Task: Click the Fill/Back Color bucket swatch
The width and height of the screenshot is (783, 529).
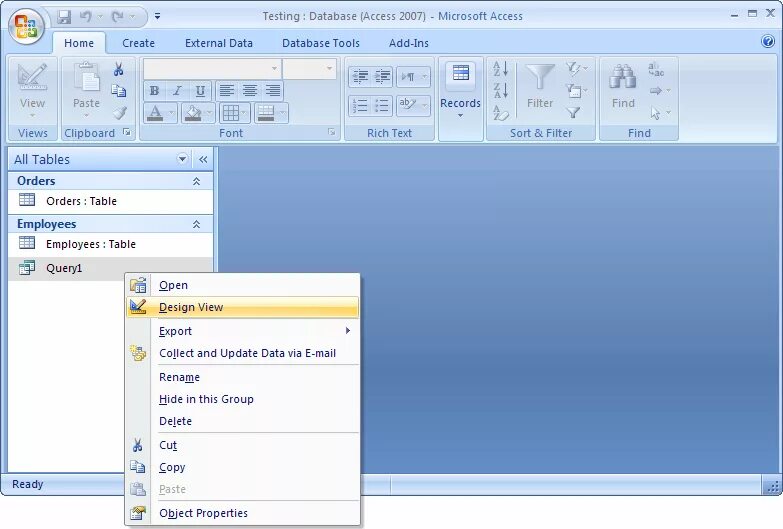Action: pos(193,113)
